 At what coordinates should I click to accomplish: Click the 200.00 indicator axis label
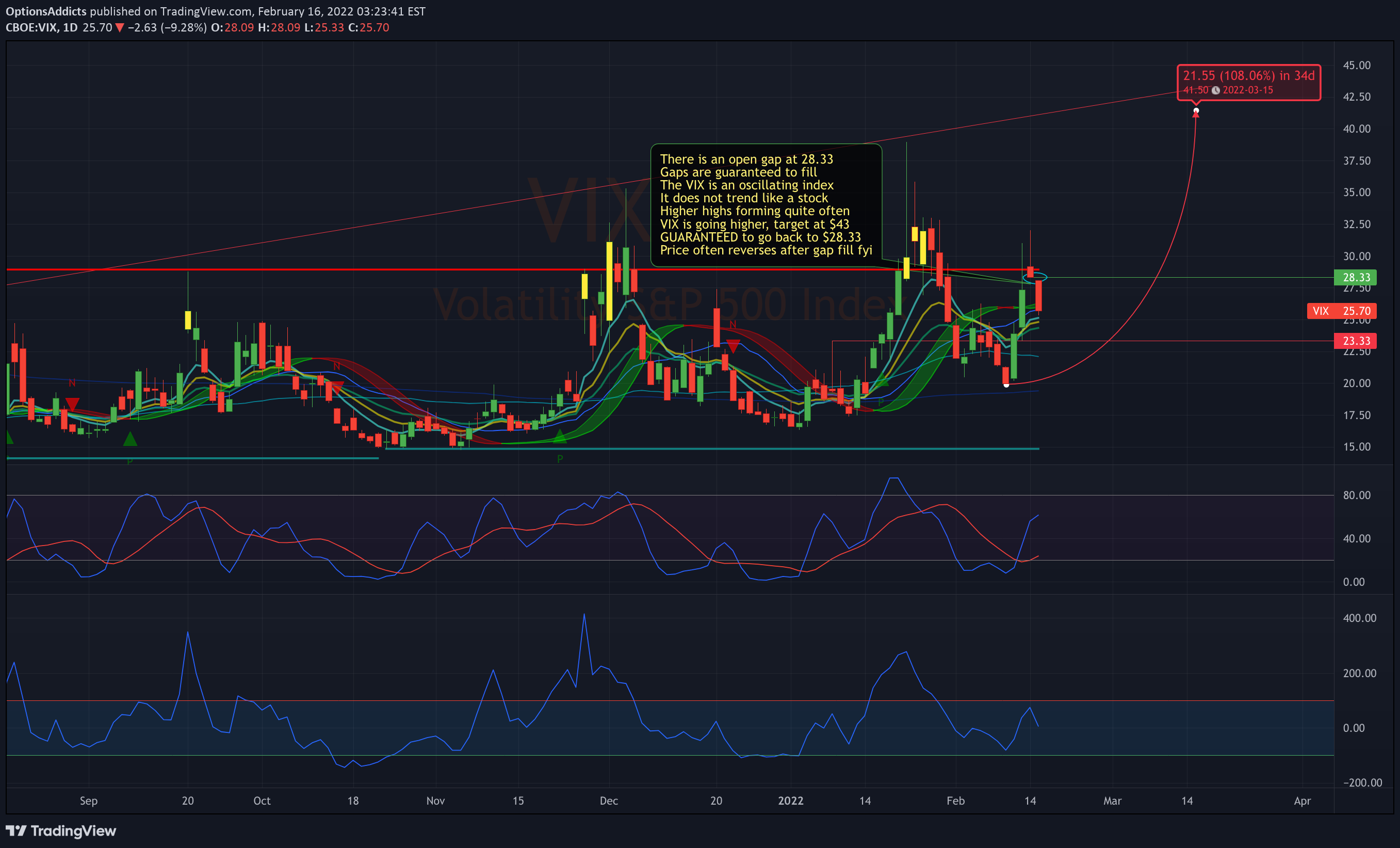coord(1359,673)
